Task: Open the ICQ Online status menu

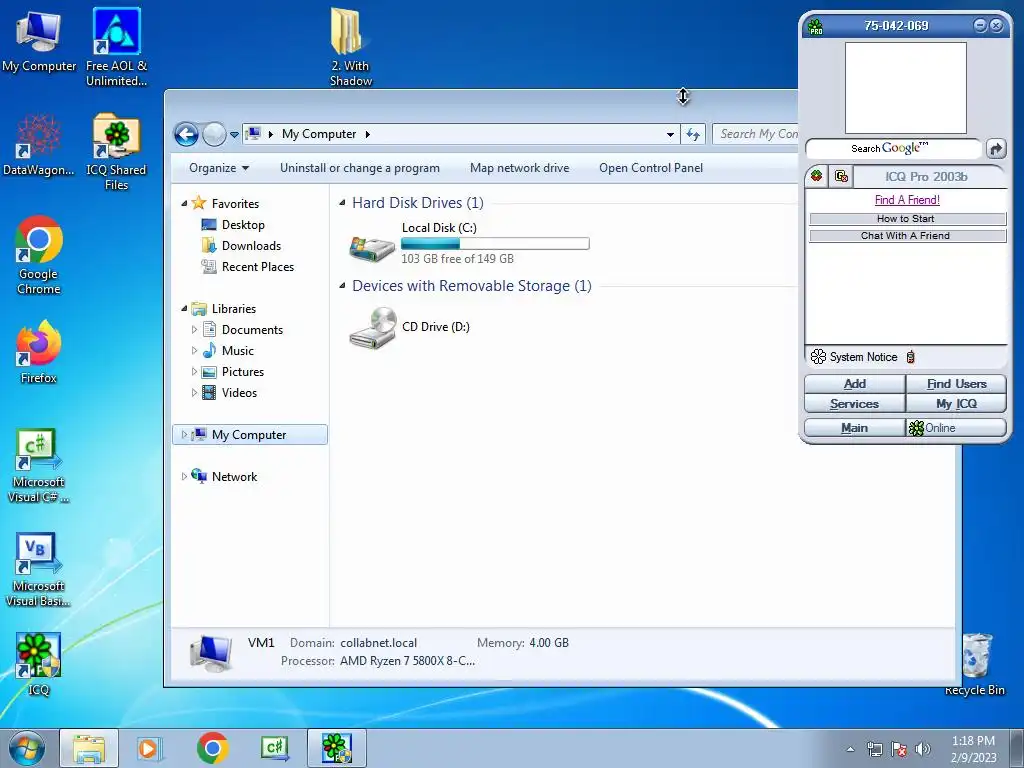Action: 957,428
